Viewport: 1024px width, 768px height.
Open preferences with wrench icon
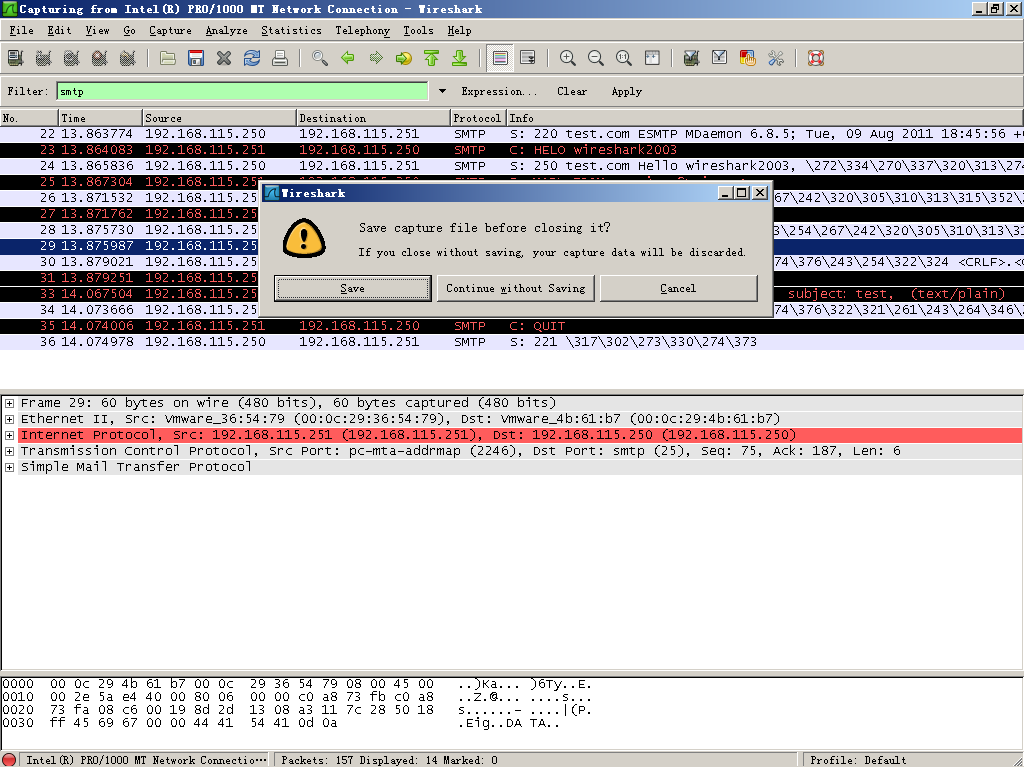pyautogui.click(x=776, y=58)
